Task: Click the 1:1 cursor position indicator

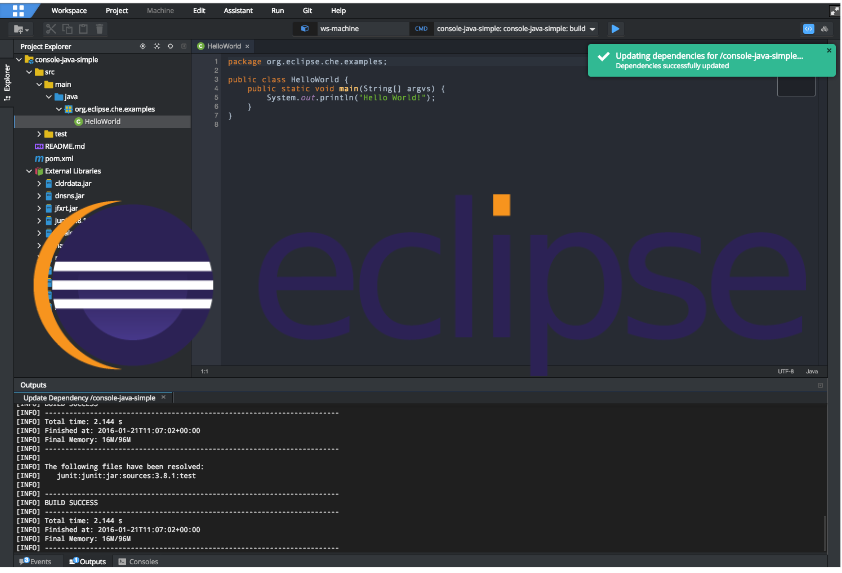Action: pyautogui.click(x=205, y=371)
